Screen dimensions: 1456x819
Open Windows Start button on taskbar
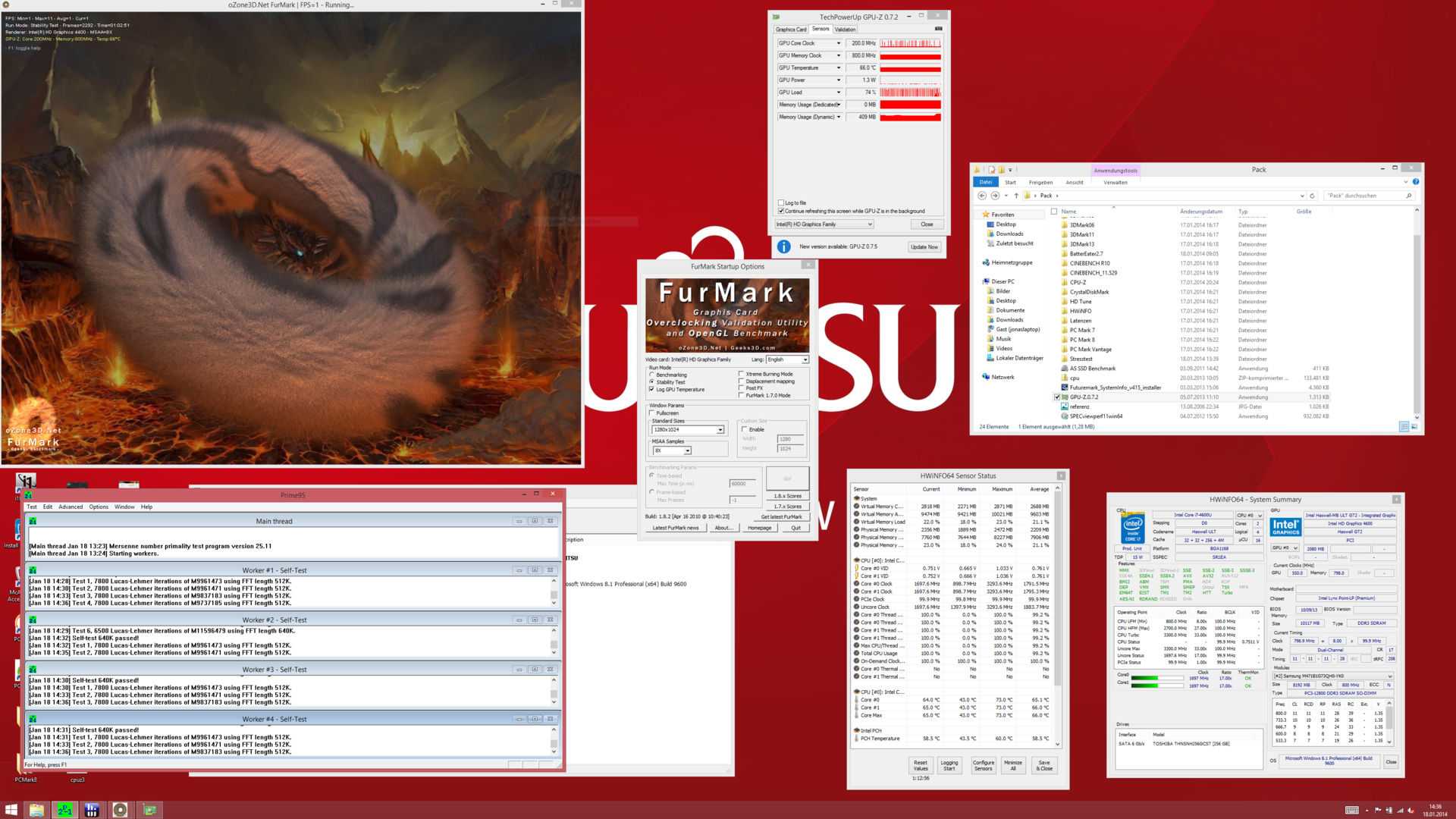tap(11, 810)
